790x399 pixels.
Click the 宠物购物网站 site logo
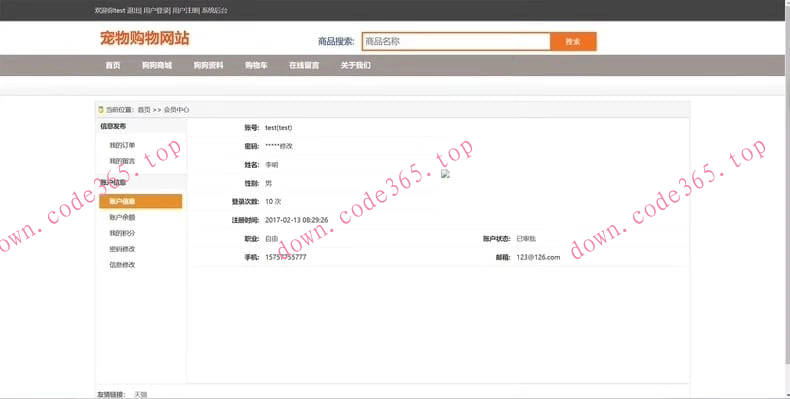point(145,38)
